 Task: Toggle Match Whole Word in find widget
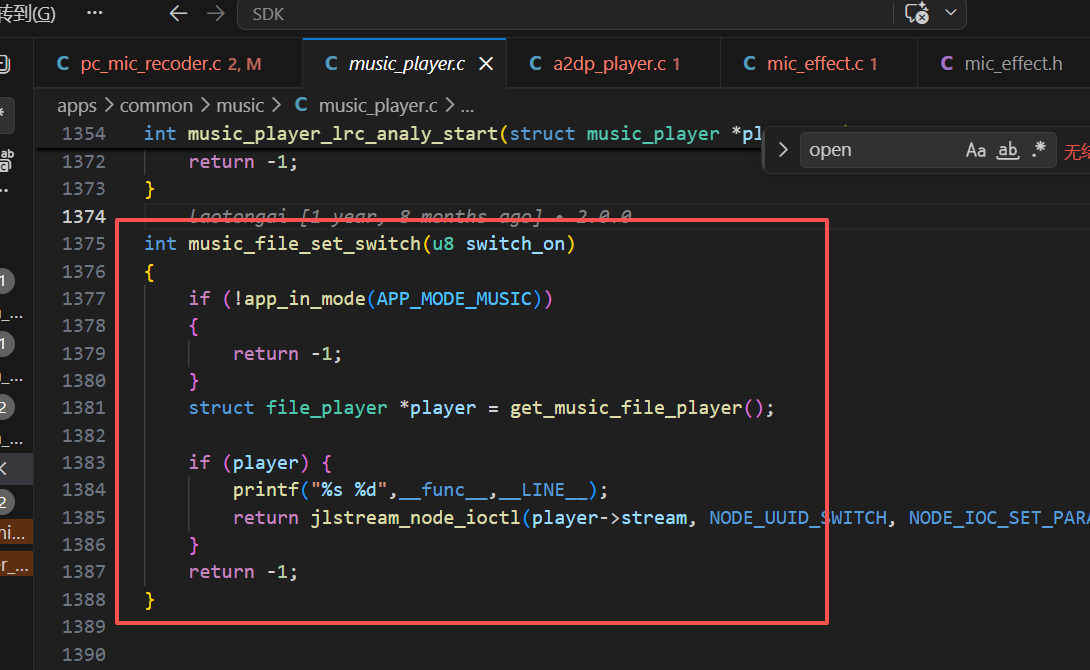[x=1008, y=150]
